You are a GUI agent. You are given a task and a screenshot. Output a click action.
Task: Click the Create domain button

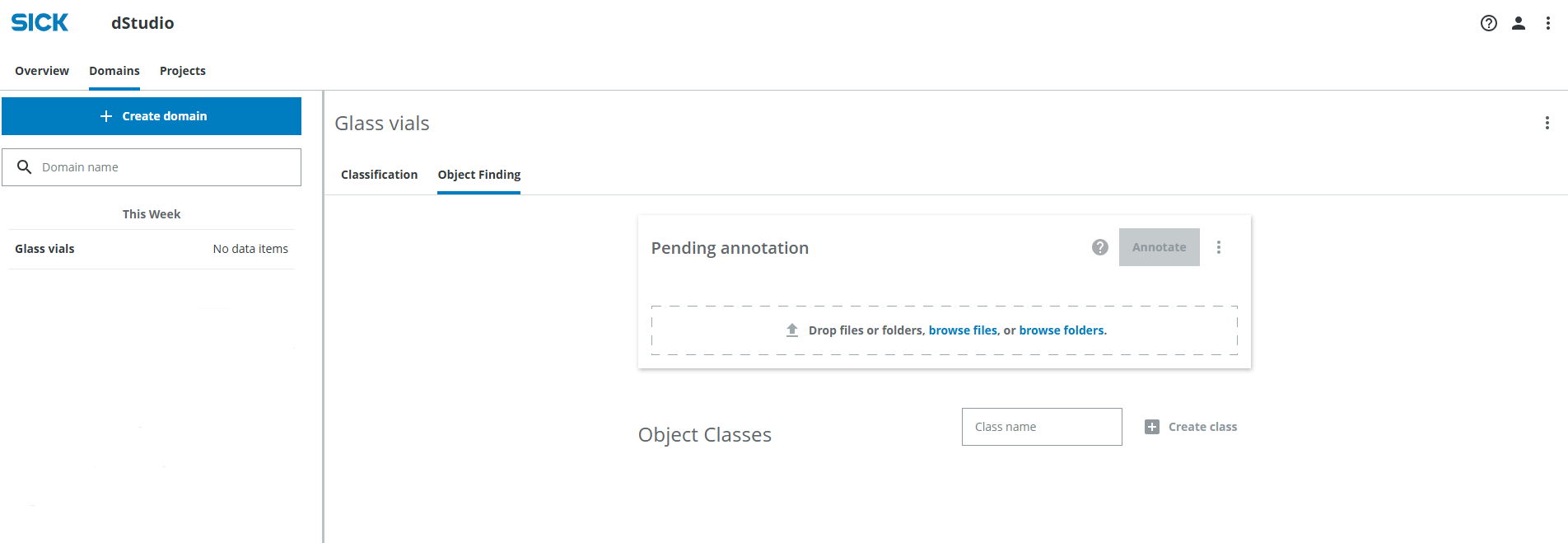click(x=152, y=115)
